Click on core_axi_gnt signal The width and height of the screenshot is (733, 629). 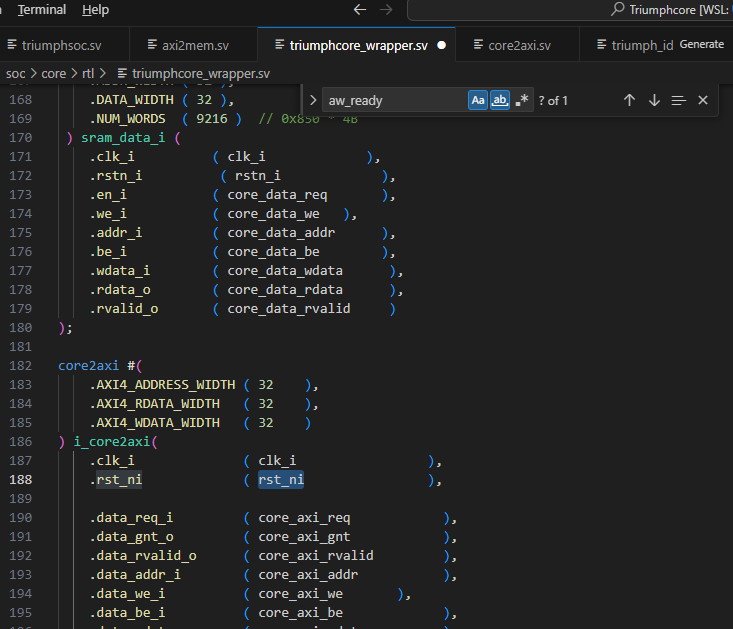click(x=304, y=537)
